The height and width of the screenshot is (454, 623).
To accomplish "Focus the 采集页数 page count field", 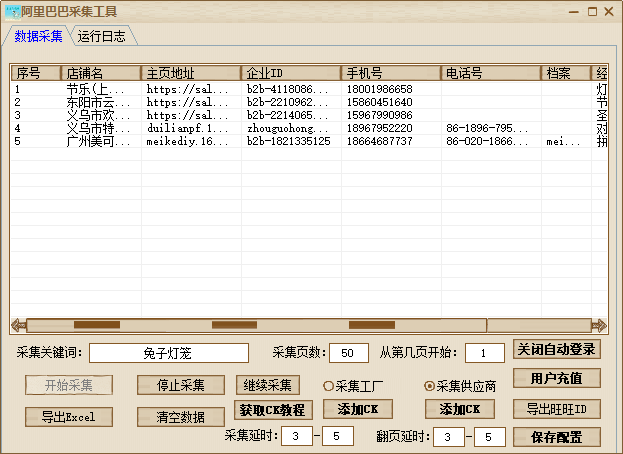I will 348,353.
